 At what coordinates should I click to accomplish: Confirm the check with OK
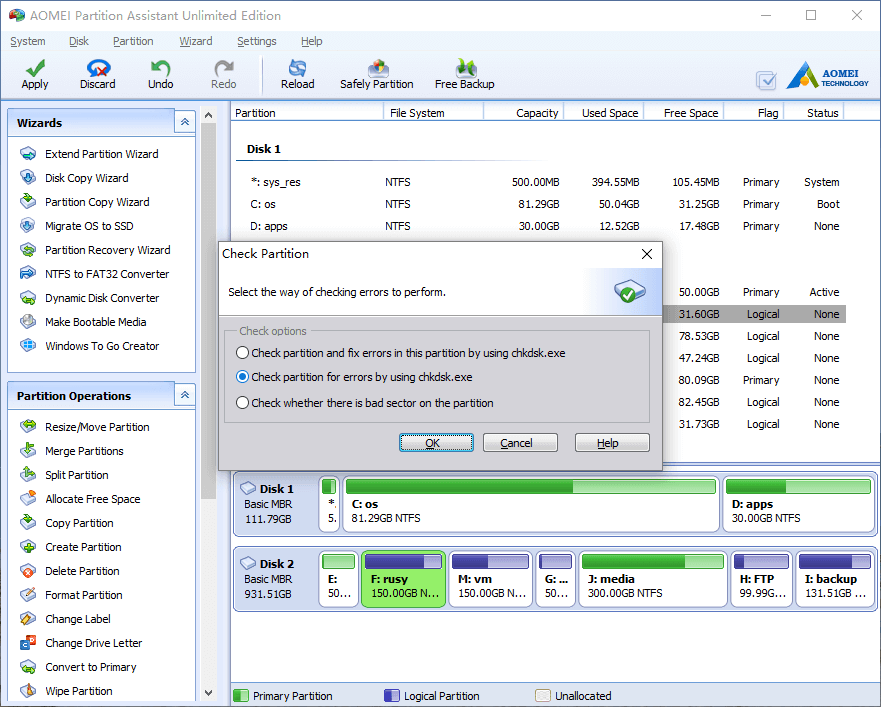coord(436,443)
